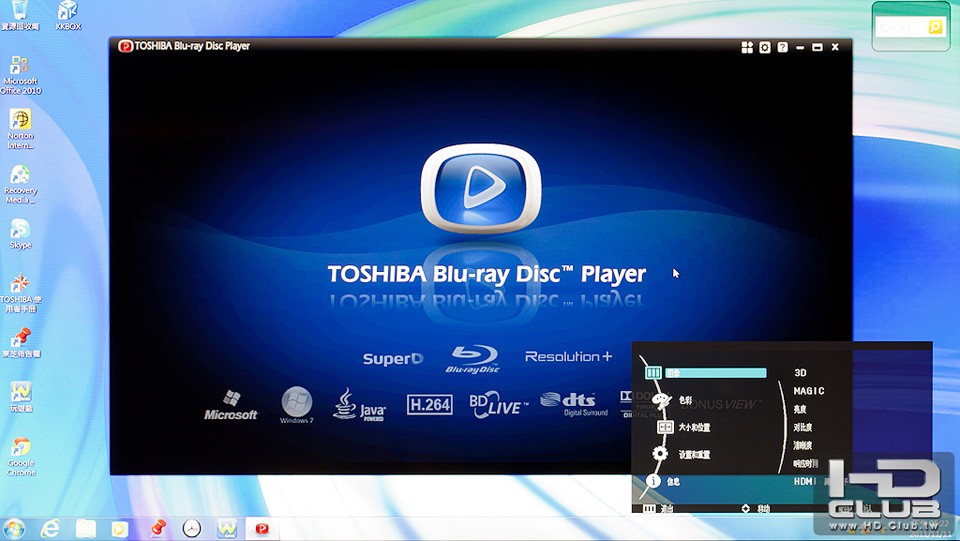Maximize the TOSHIBA Blu-ray Disc Player window
This screenshot has width=960, height=541.
click(817, 47)
